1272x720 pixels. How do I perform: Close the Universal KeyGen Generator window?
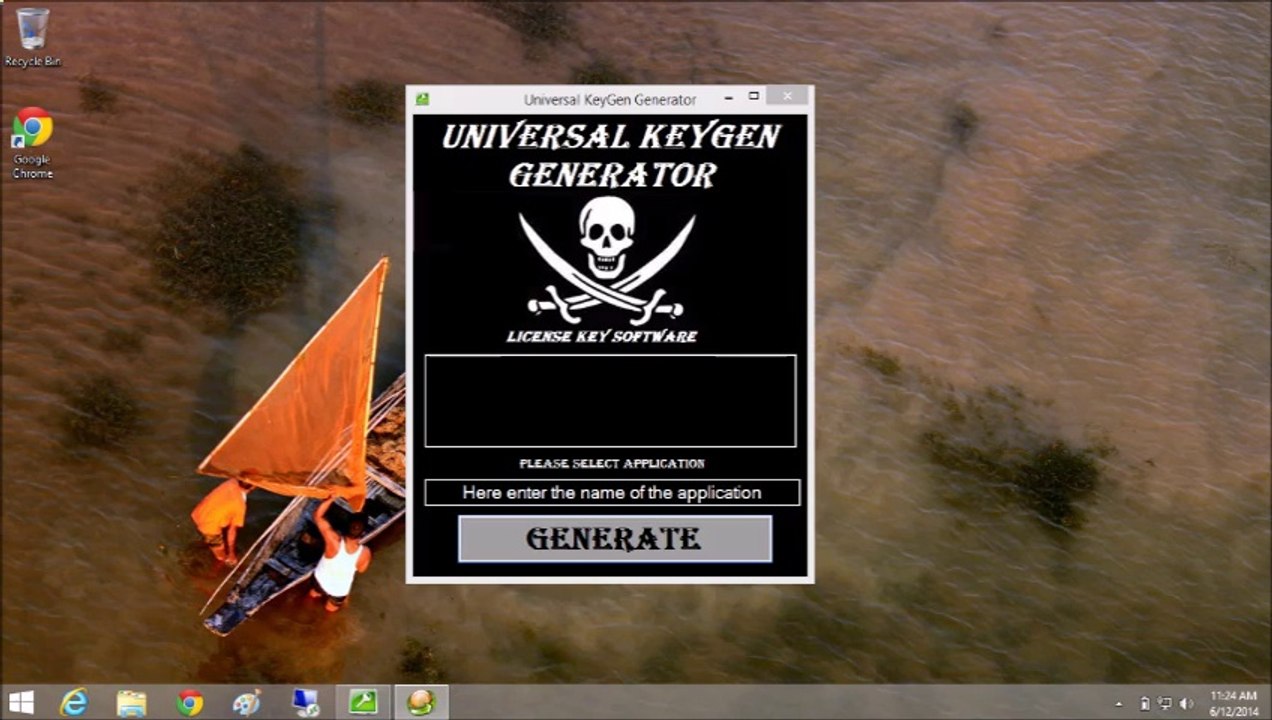pyautogui.click(x=788, y=96)
